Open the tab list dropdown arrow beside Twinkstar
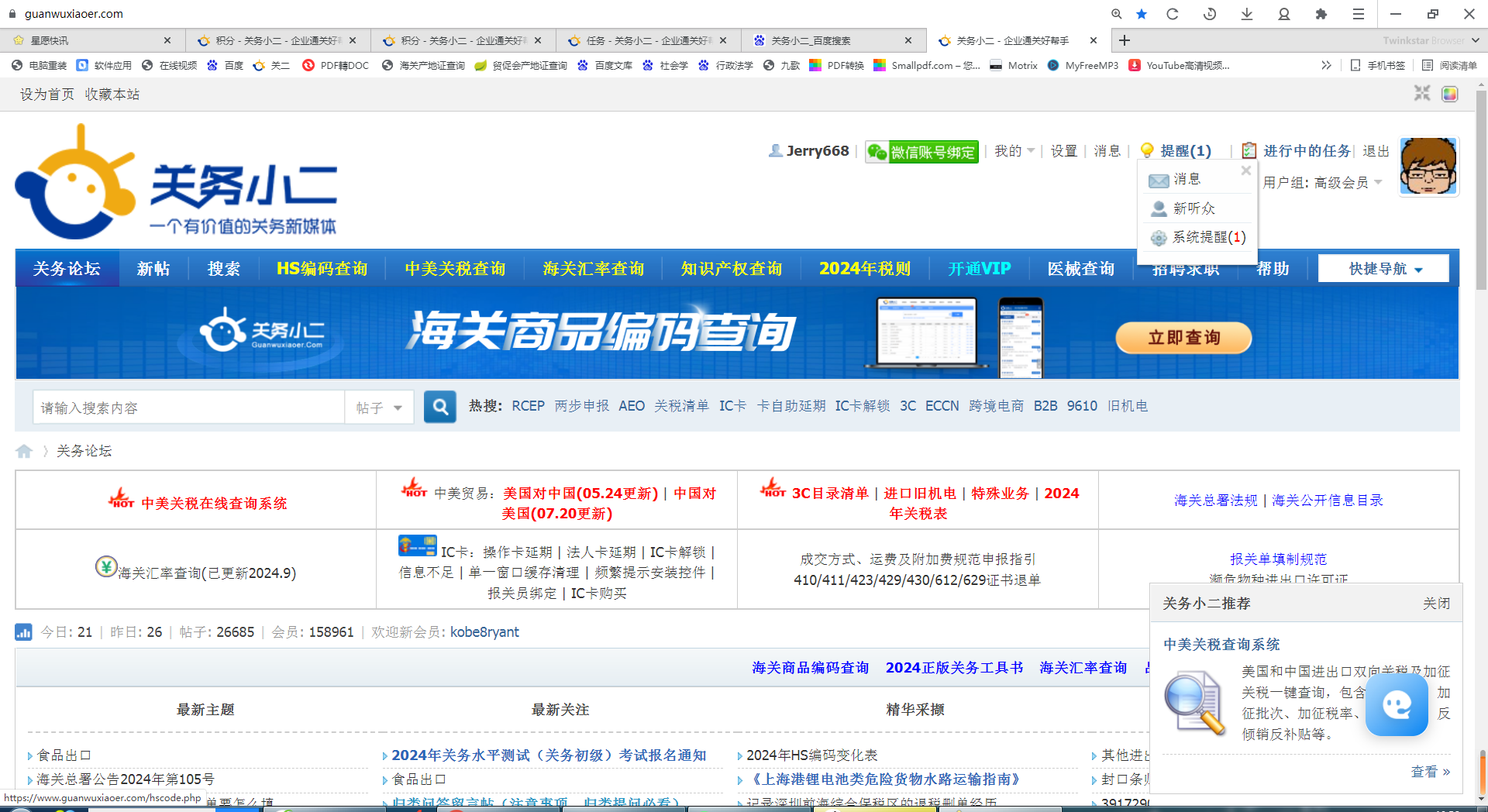The width and height of the screenshot is (1488, 812). pyautogui.click(x=1475, y=40)
